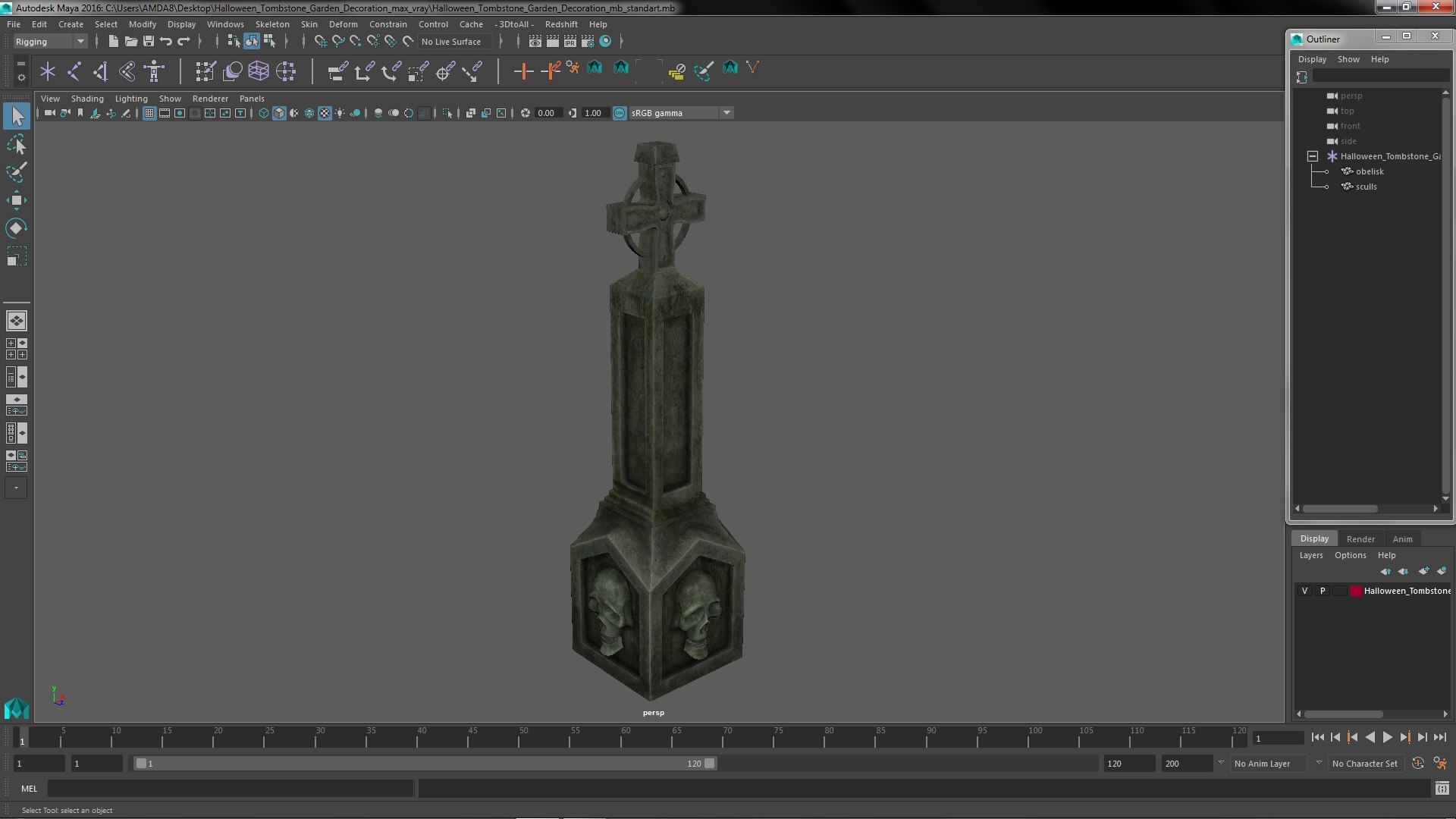
Task: Click frame 60 on the timeline
Action: tap(625, 737)
